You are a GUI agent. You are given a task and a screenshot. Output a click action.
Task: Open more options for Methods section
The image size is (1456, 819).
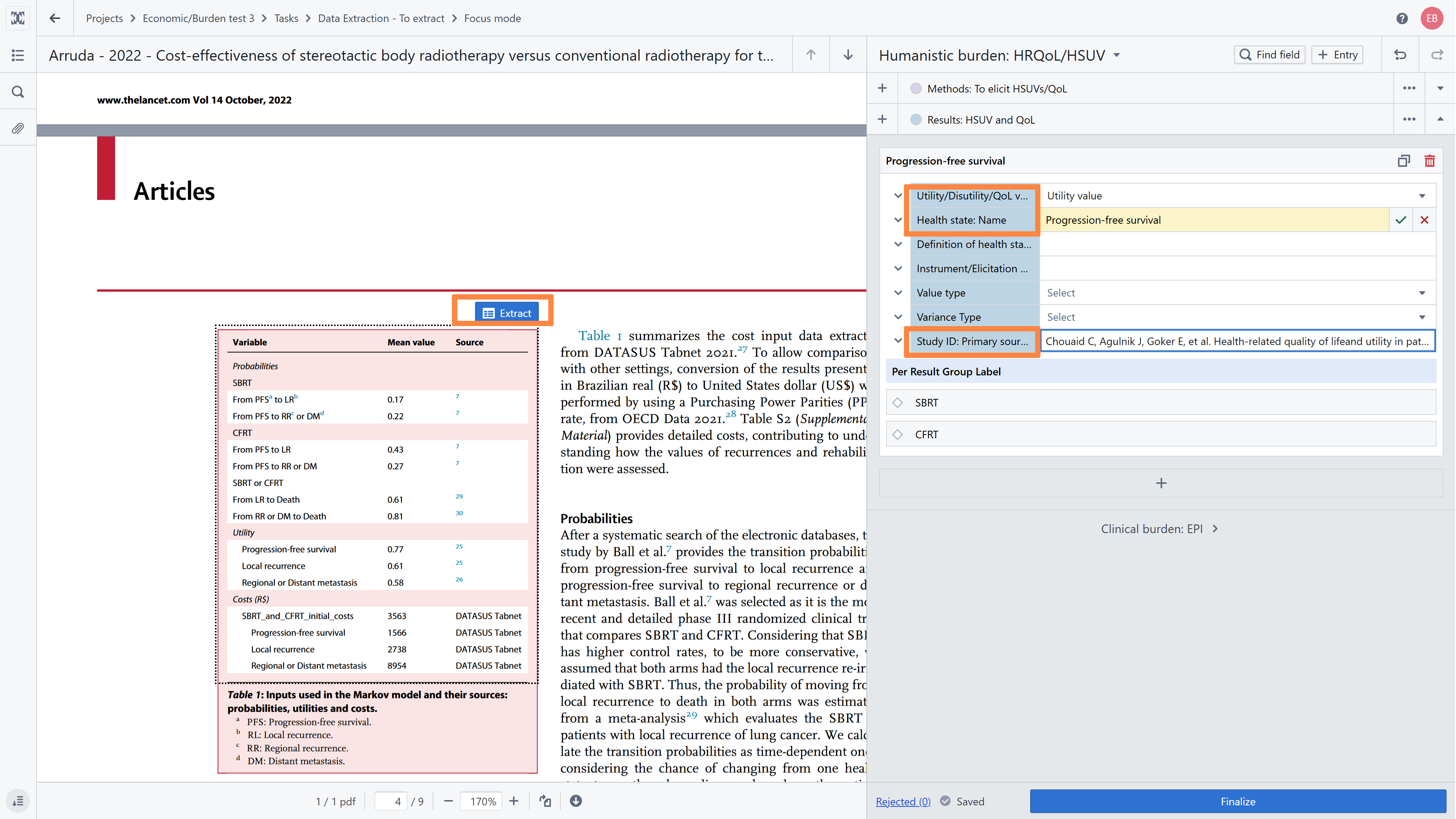(1409, 88)
